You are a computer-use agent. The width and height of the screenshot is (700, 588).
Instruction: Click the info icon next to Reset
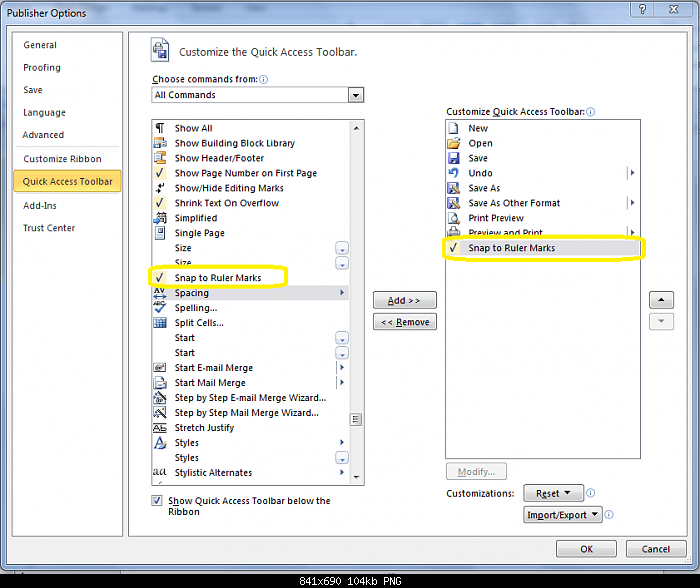coord(590,493)
